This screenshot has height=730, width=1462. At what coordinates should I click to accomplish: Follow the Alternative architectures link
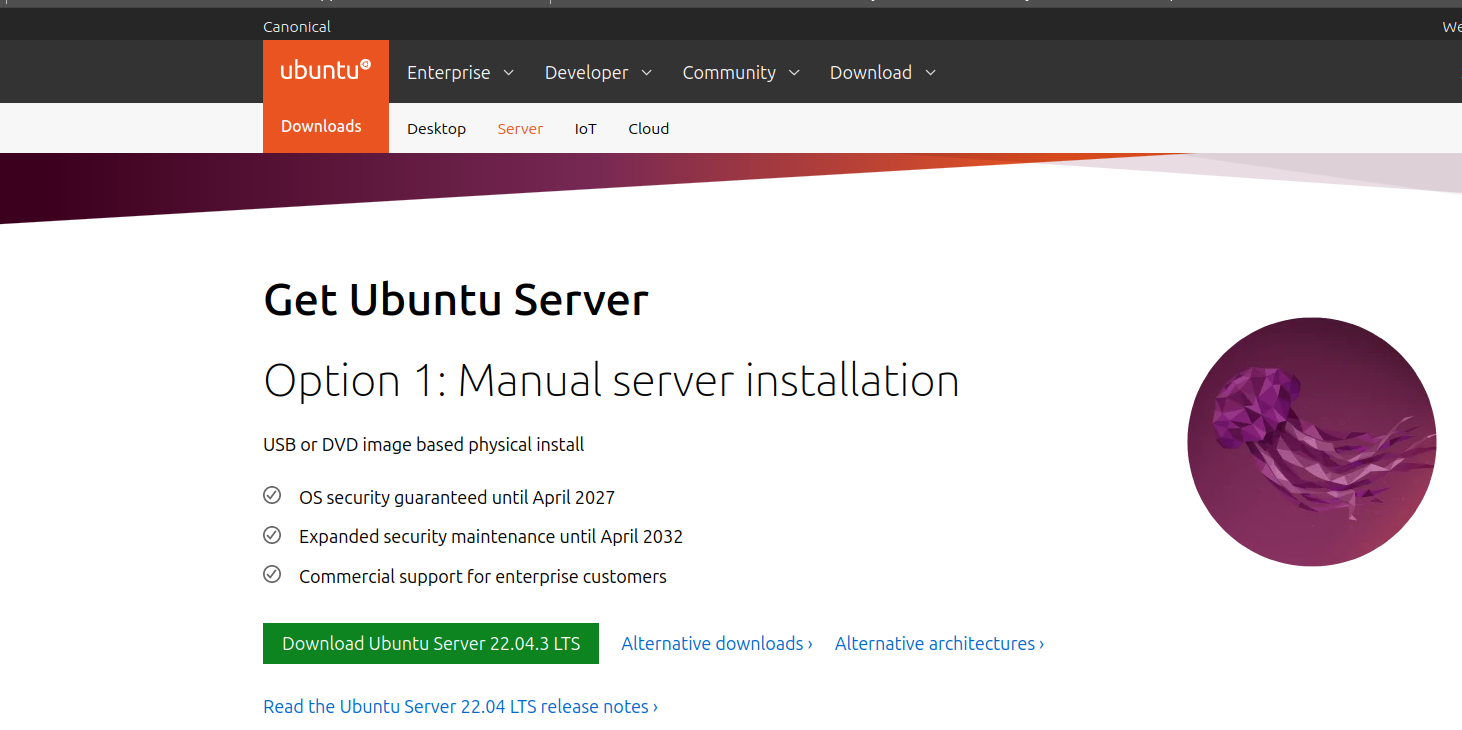click(939, 644)
